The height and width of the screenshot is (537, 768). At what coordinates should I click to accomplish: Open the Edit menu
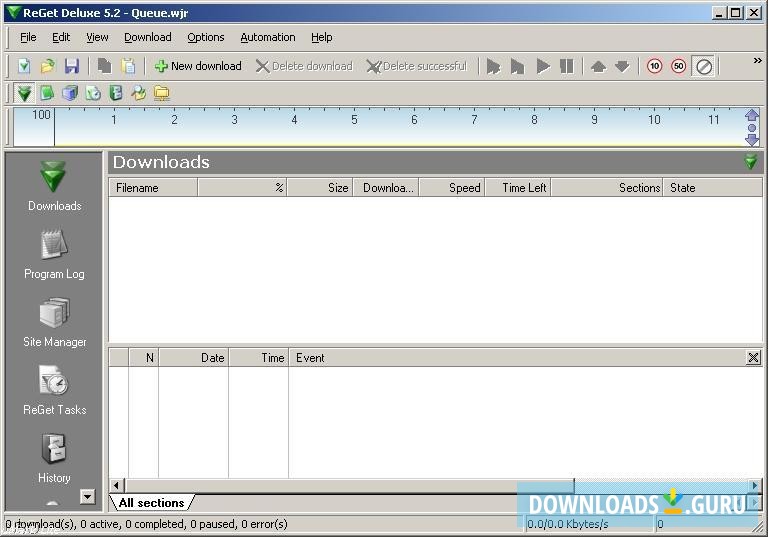[x=61, y=37]
